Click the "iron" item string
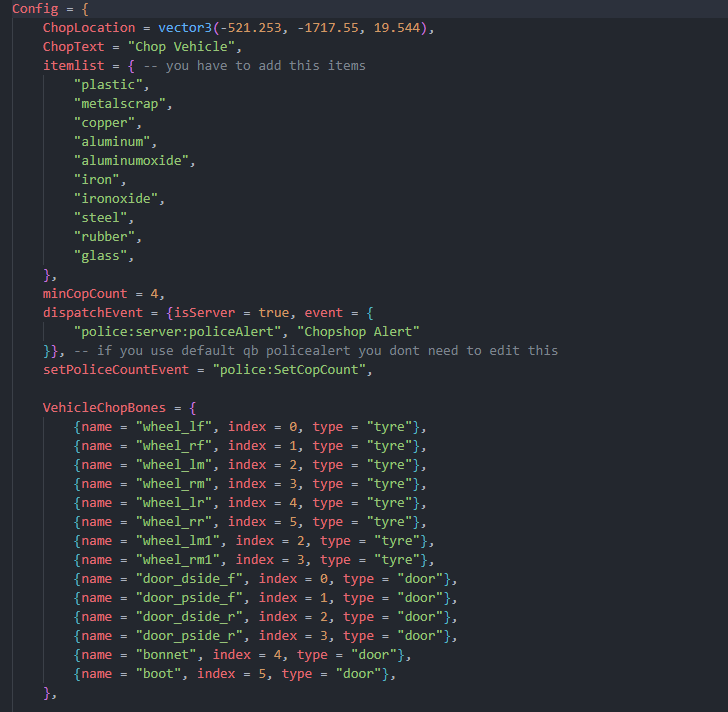Image resolution: width=728 pixels, height=712 pixels. 97,180
